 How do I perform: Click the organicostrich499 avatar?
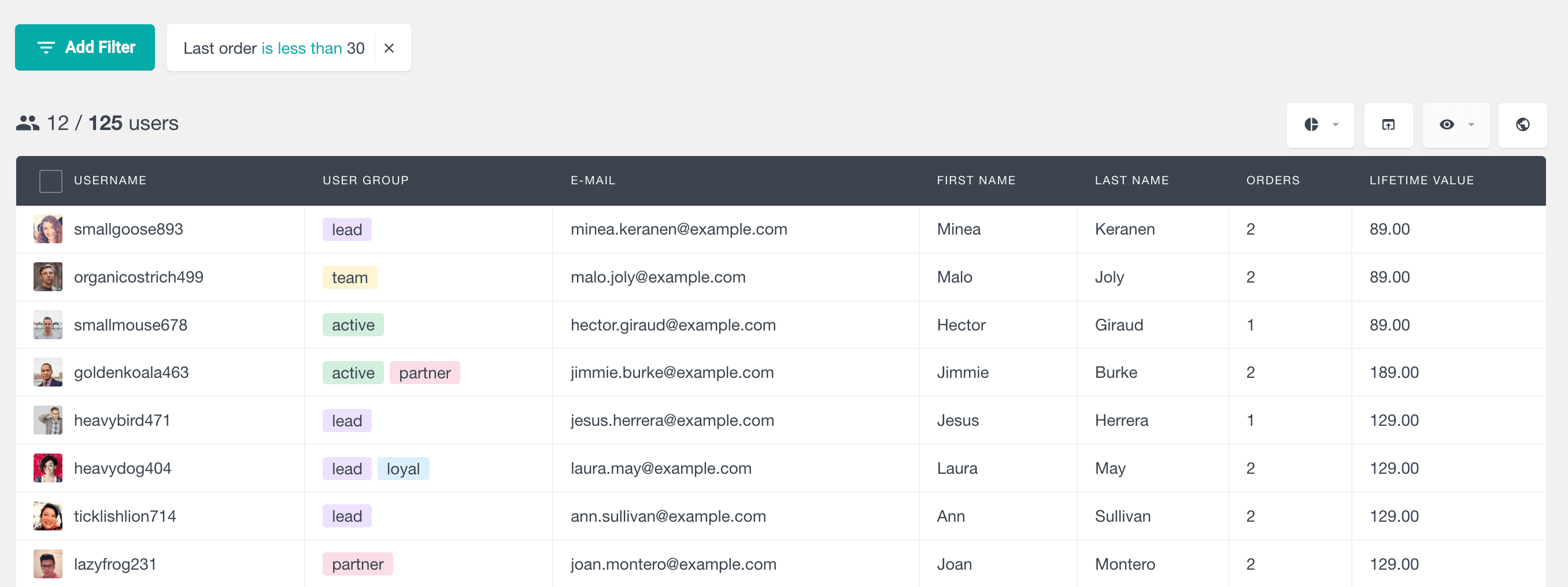pyautogui.click(x=48, y=277)
